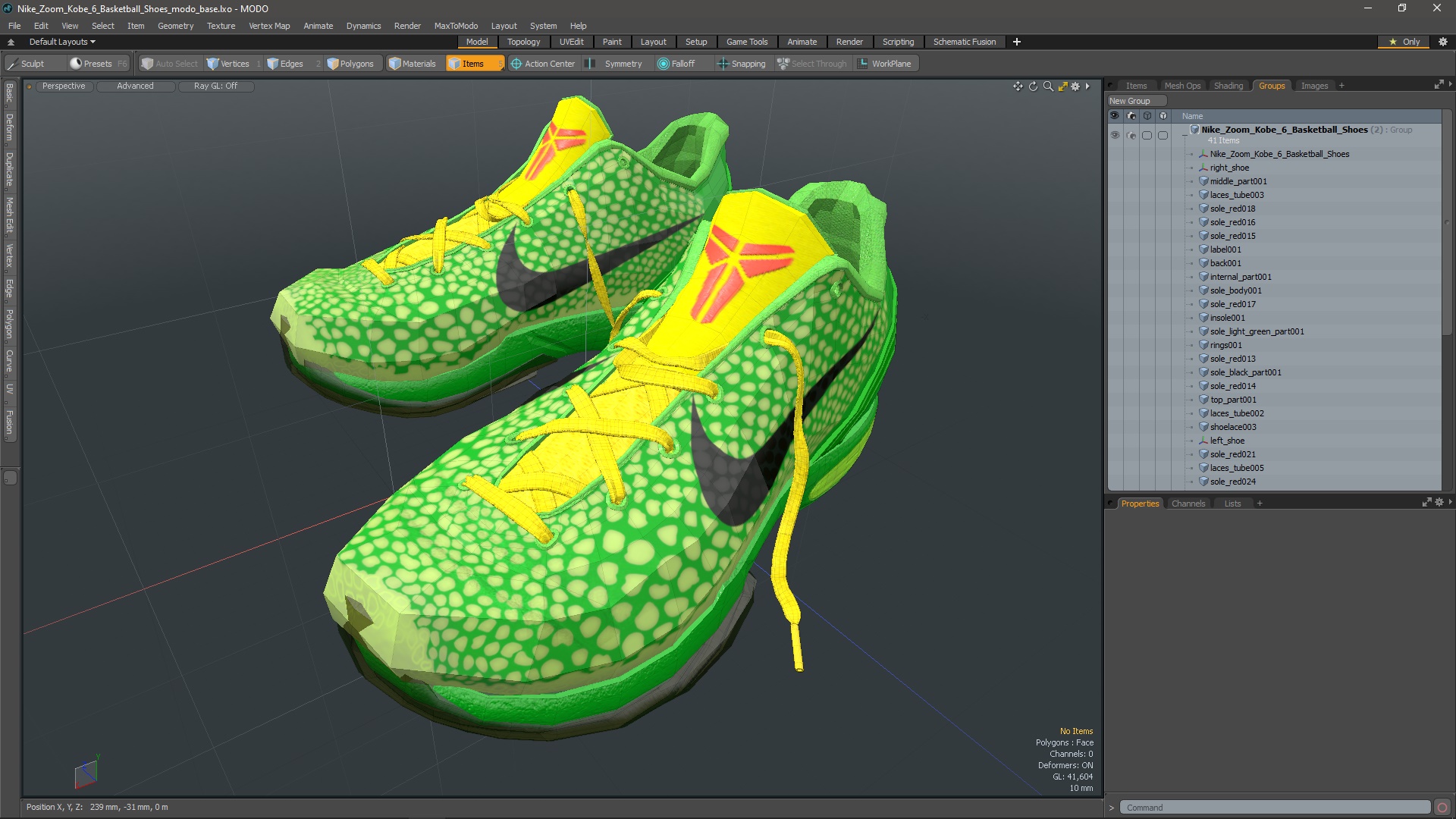The height and width of the screenshot is (819, 1456).
Task: Click the render camera column header
Action: [1131, 116]
